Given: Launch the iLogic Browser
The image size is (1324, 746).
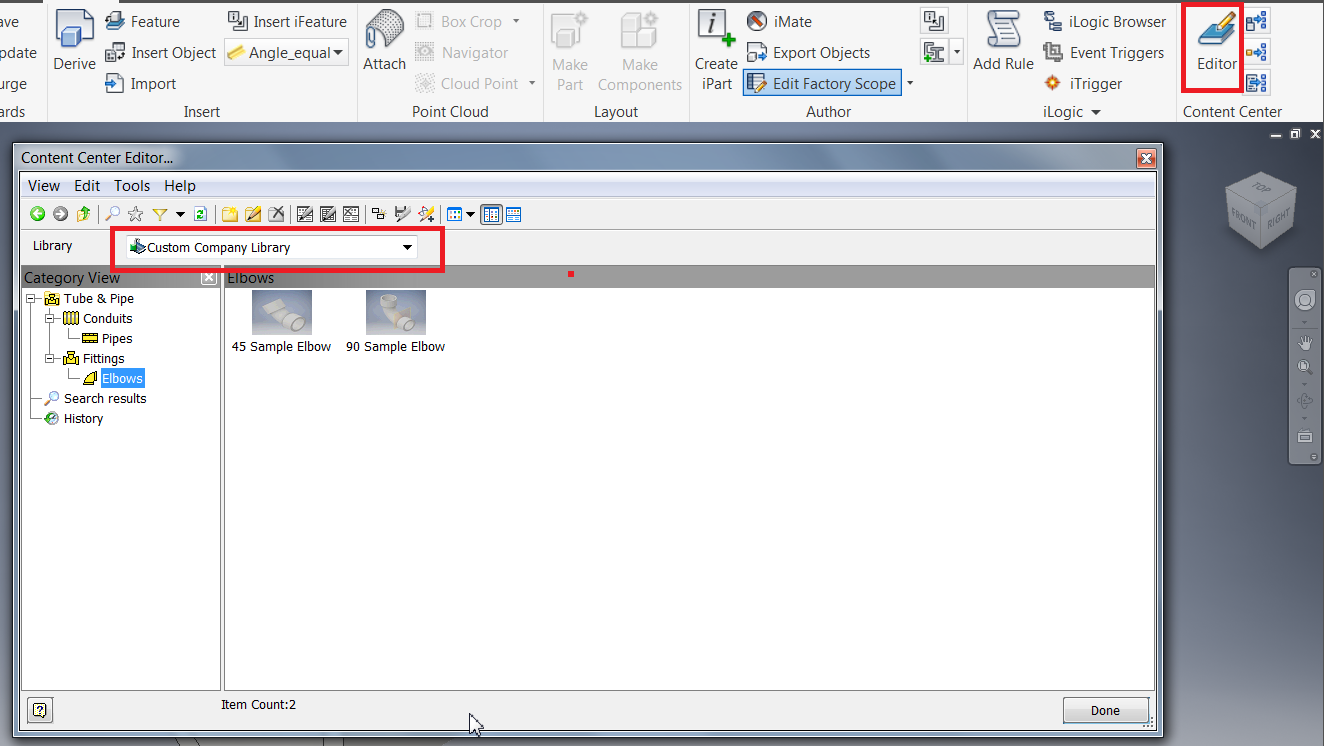Looking at the screenshot, I should point(1105,21).
